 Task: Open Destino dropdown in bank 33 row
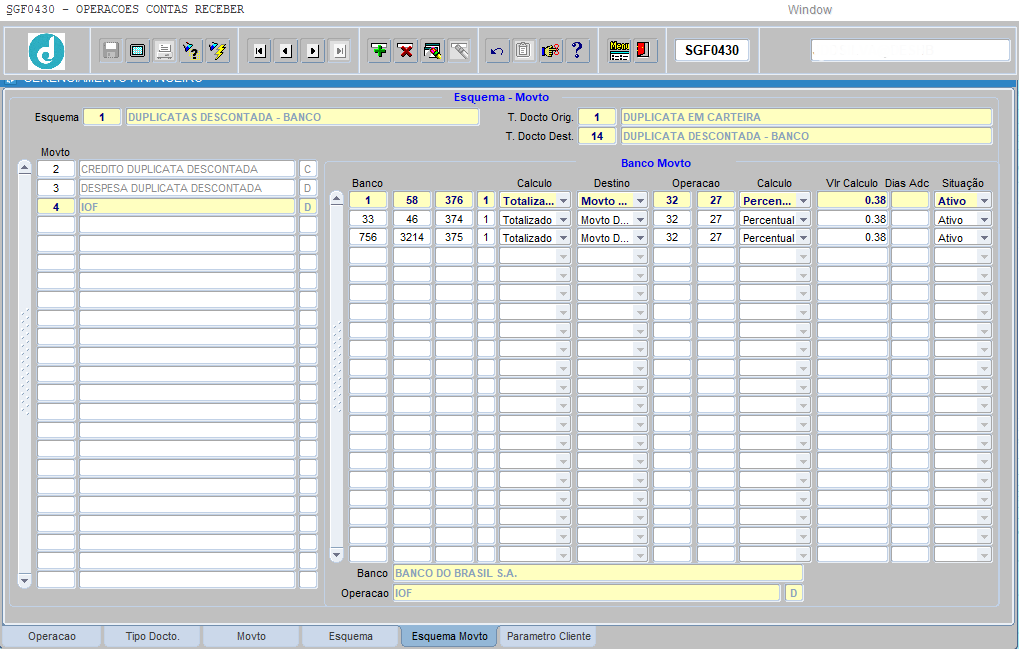pos(641,220)
